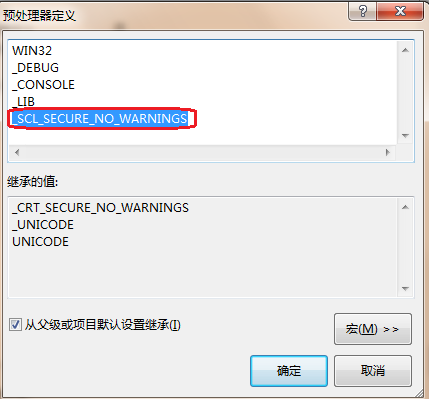Click down arrow of inherited values scrollbar
The width and height of the screenshot is (432, 404).
(405, 289)
